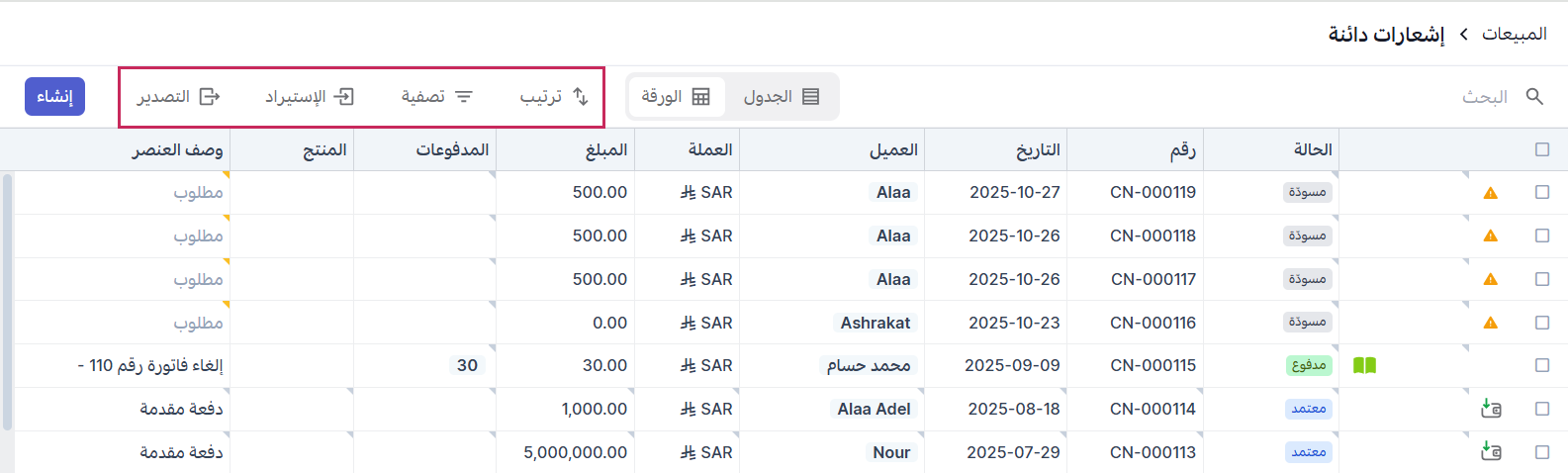The image size is (1568, 473).
Task: Focus the البحث search field
Action: tap(1474, 96)
